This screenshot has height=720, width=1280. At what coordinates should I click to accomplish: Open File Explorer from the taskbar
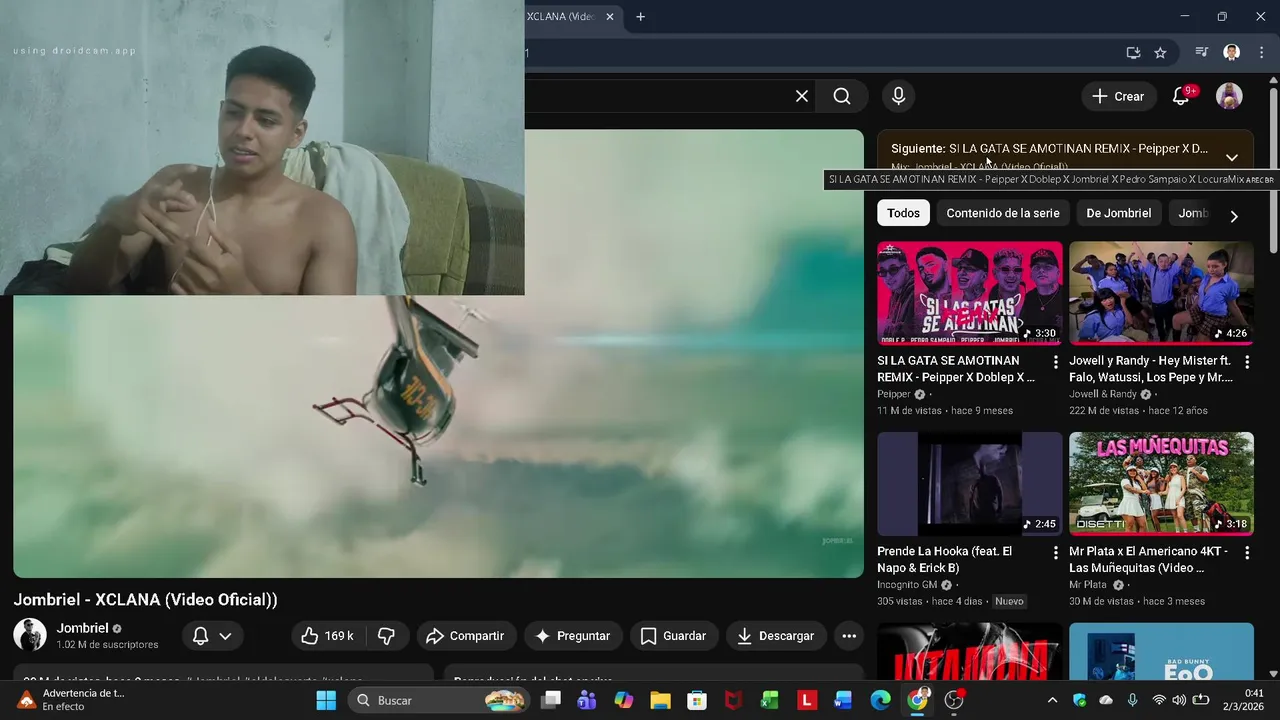click(660, 700)
